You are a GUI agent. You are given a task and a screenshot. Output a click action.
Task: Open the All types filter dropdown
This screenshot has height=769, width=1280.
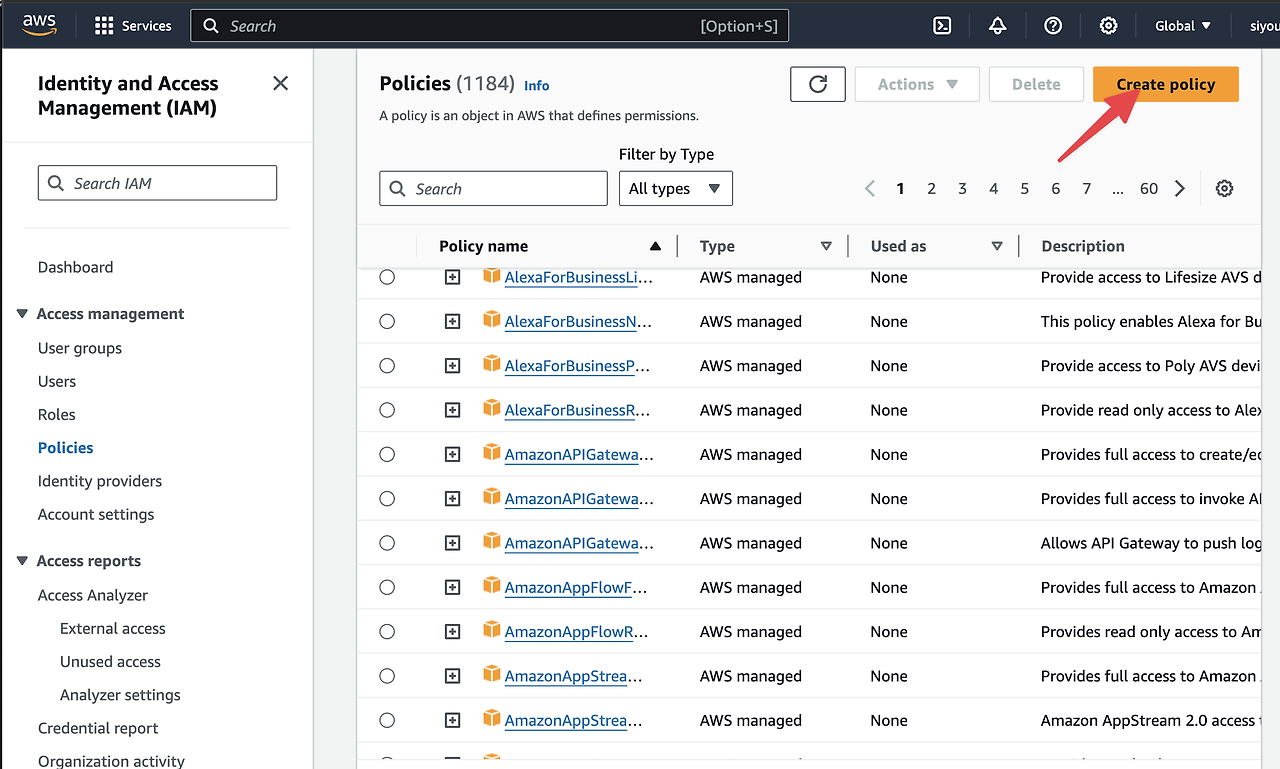[x=675, y=188]
